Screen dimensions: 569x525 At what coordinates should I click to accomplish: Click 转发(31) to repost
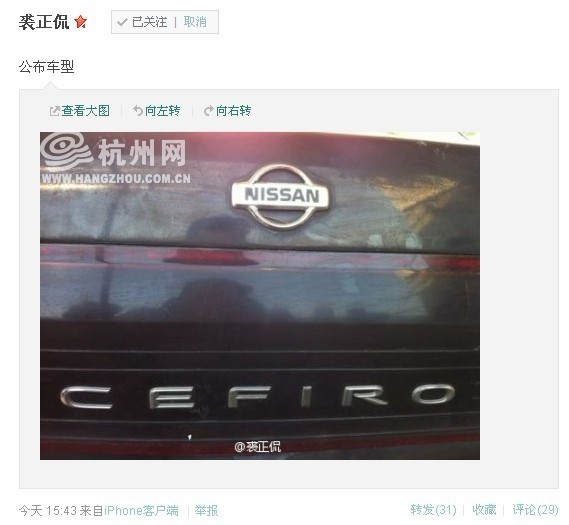[433, 510]
